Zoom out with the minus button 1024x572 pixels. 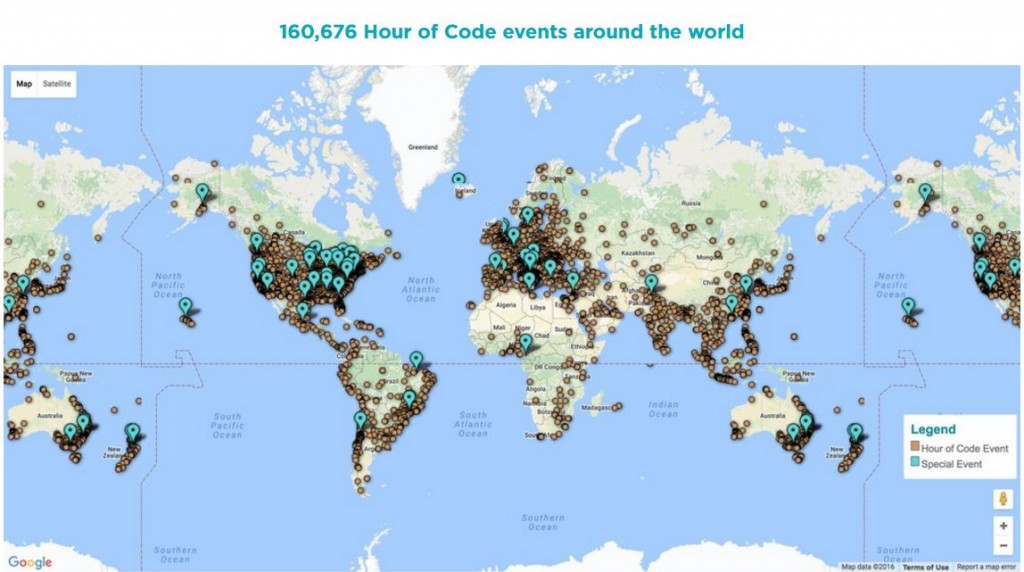tap(1003, 545)
